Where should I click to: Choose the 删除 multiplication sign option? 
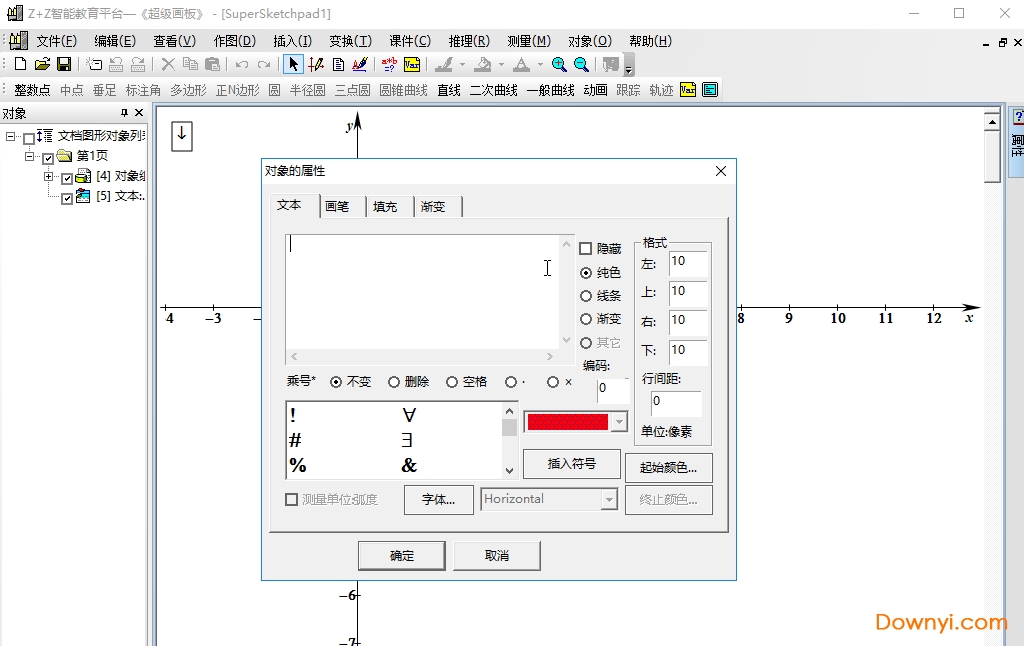[x=394, y=382]
